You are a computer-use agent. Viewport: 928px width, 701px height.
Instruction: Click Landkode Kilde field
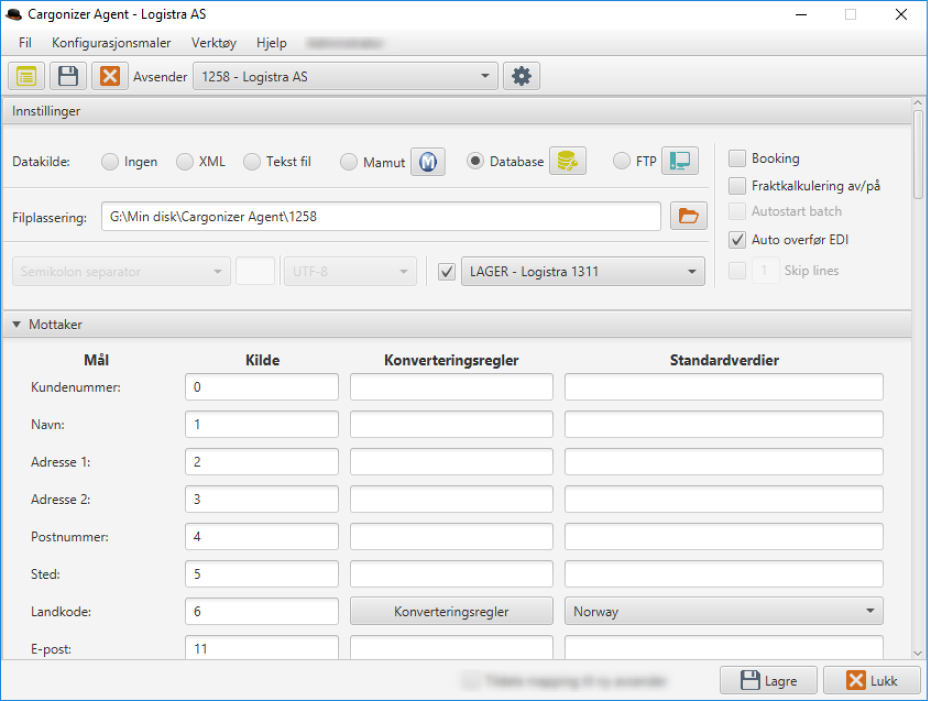click(x=262, y=611)
